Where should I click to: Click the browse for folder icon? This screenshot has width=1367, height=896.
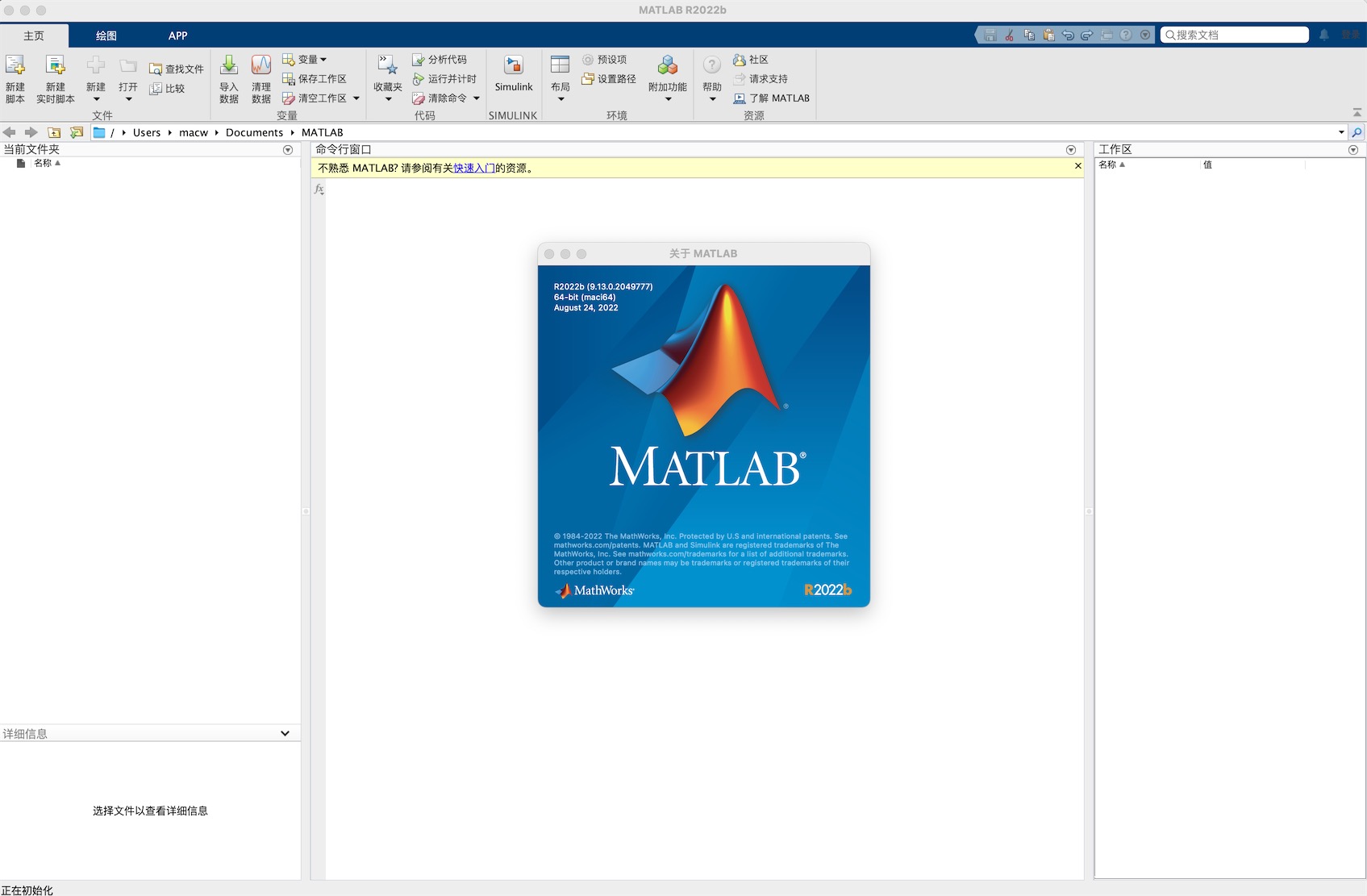pos(77,132)
